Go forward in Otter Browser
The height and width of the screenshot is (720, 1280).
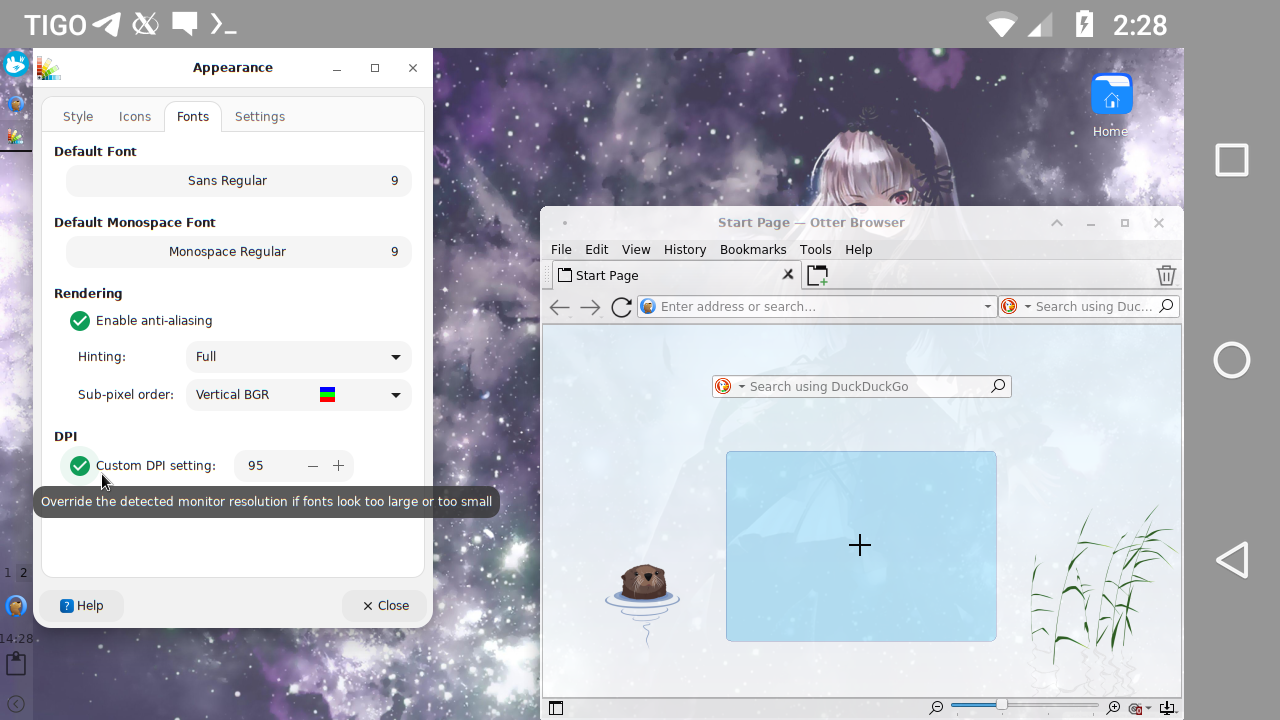pos(590,307)
